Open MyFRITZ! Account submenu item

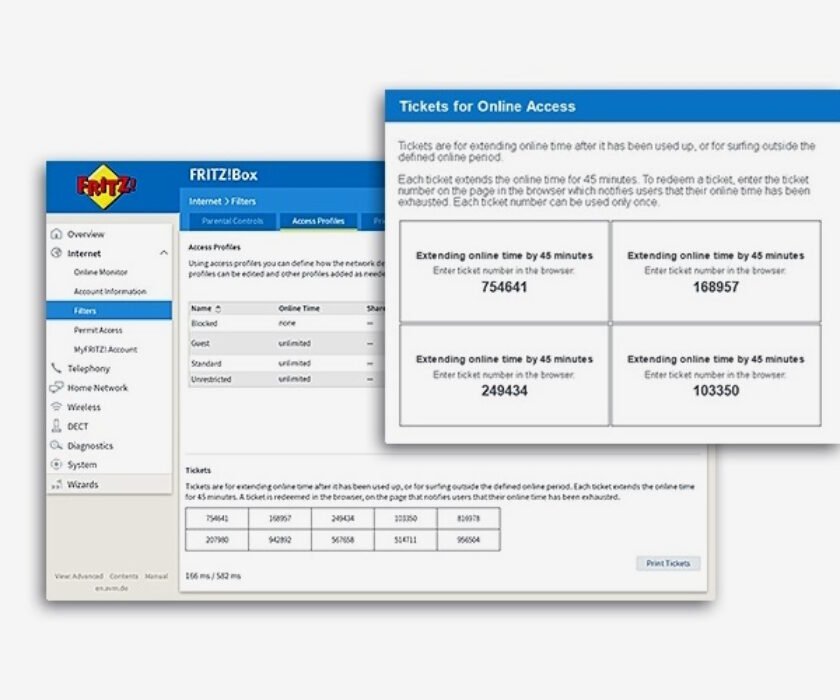tap(106, 349)
